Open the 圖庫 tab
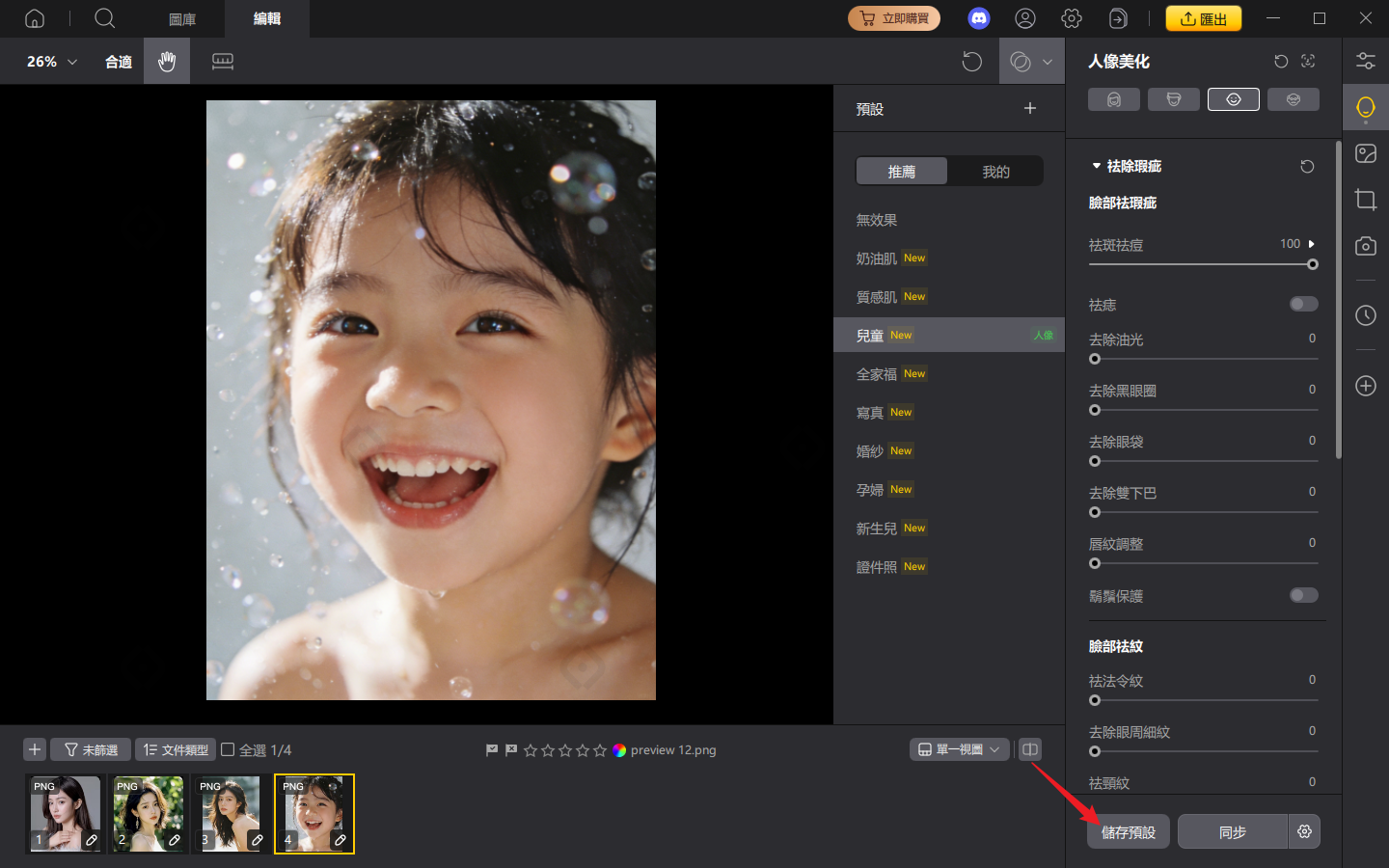Screen dimensions: 1389x868 [182, 19]
